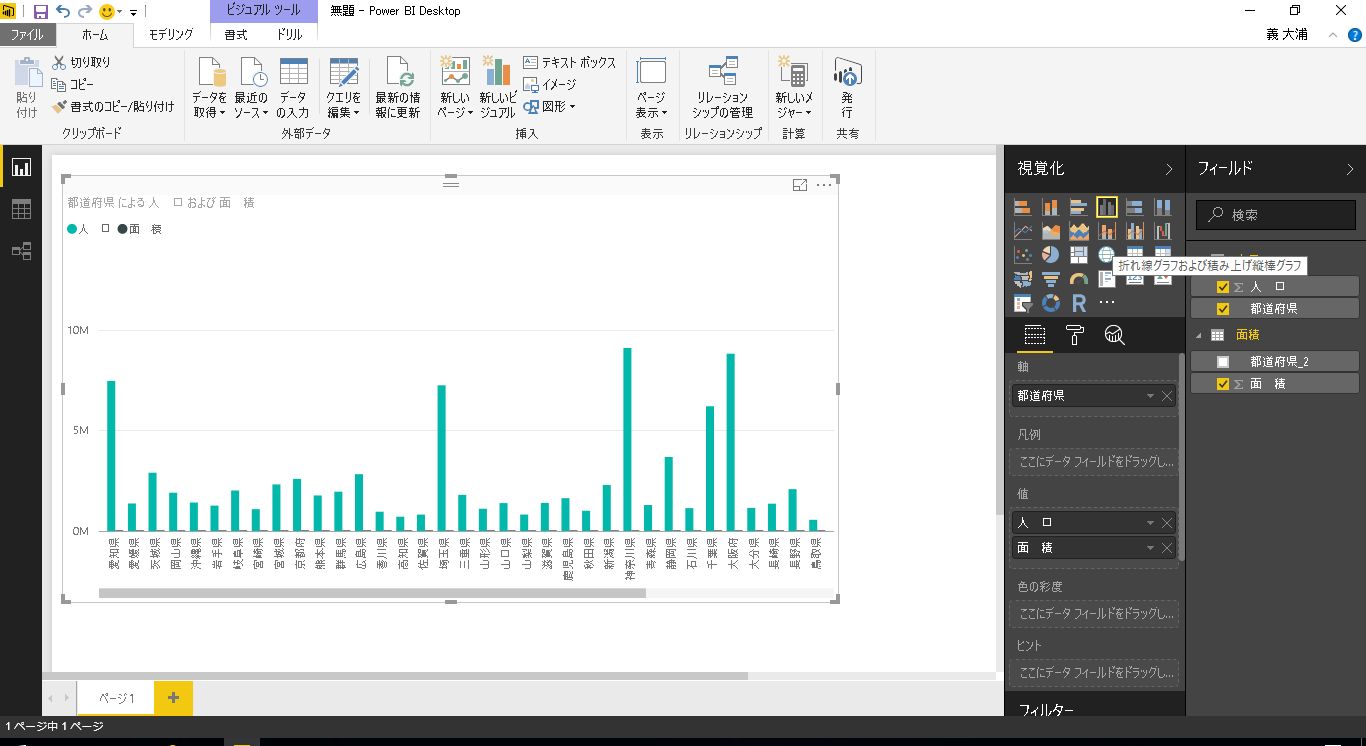The image size is (1366, 746).
Task: Select the highlighted clustered column chart visual
Action: tap(1106, 207)
